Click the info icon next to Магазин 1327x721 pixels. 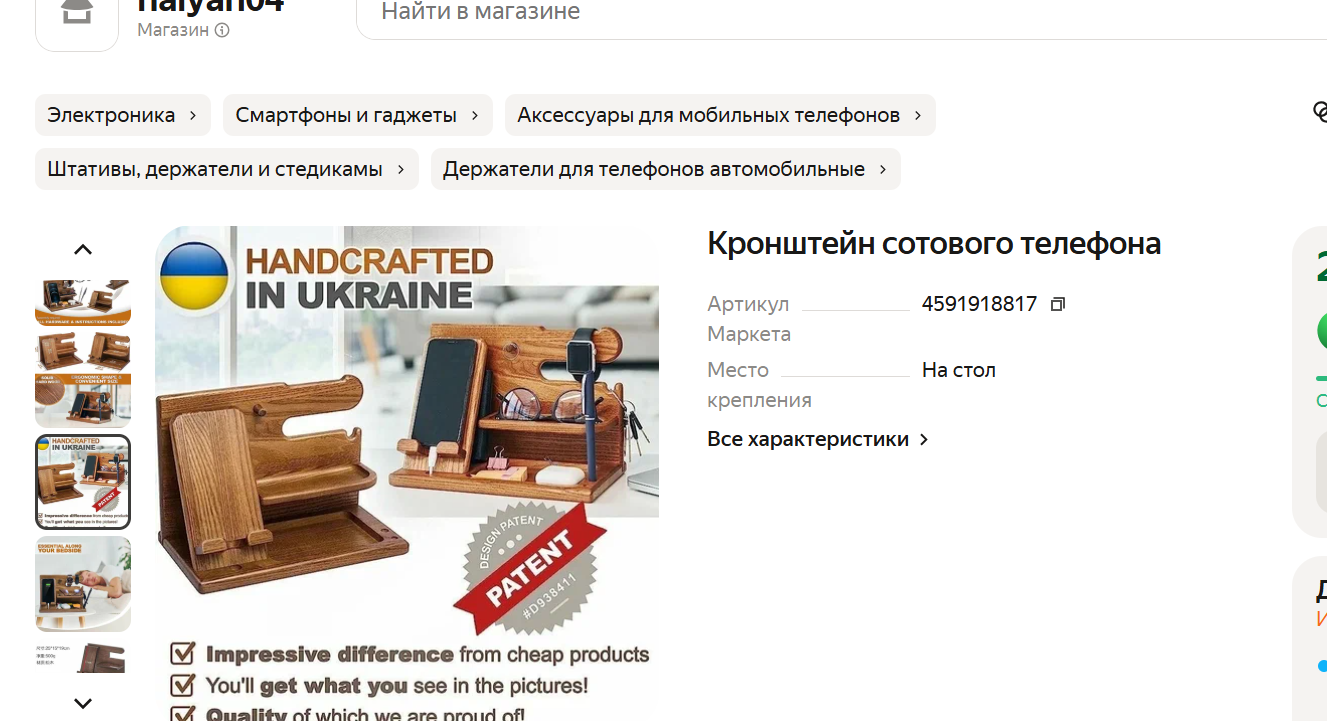(222, 30)
